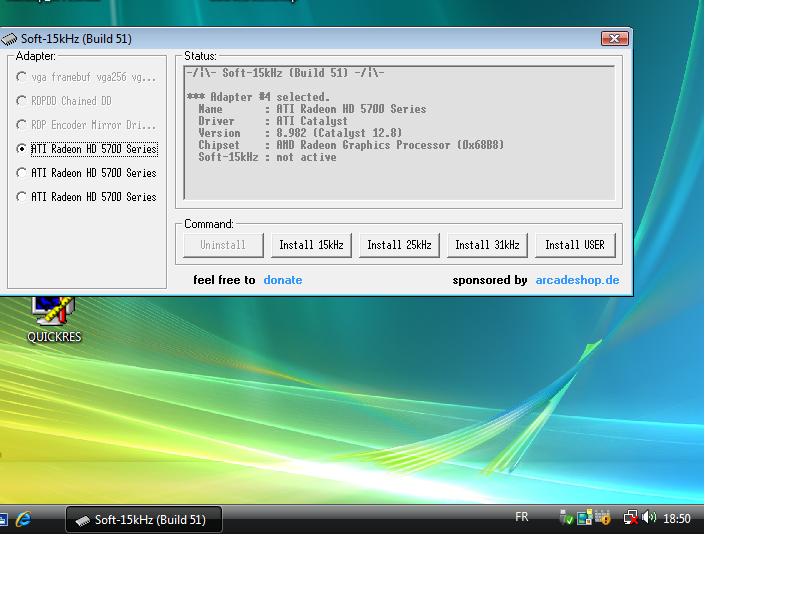
Task: Click the 'Soft-15kHz : not active' status line
Action: [267, 158]
